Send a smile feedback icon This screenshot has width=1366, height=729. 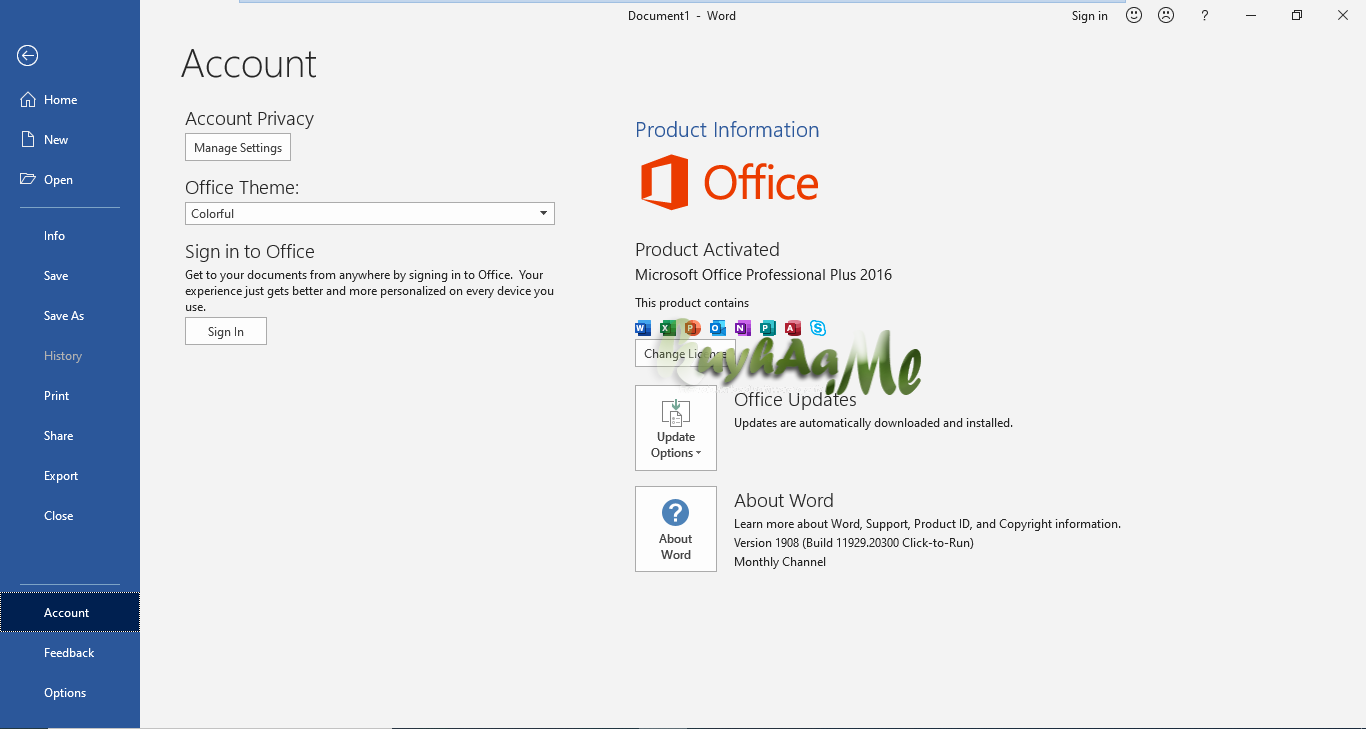tap(1134, 15)
